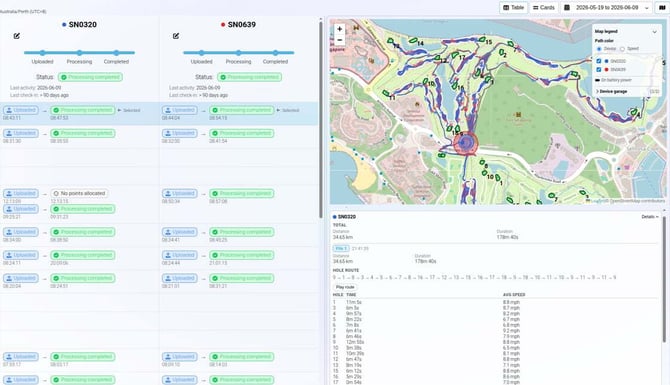Toggle SN0639 checkbox in map legend
Viewport: 670px width, 385px height.
click(599, 70)
